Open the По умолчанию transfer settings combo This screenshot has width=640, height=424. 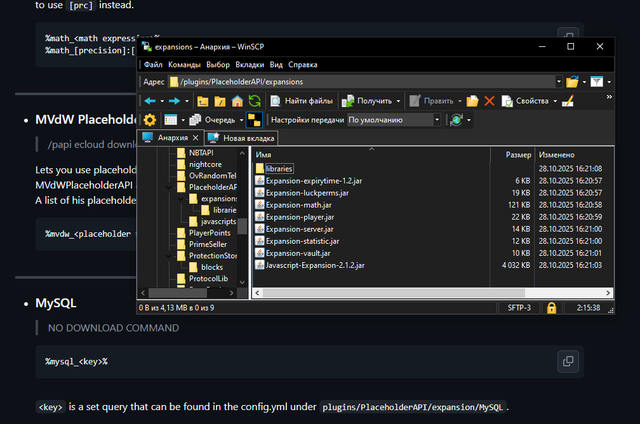[x=394, y=120]
